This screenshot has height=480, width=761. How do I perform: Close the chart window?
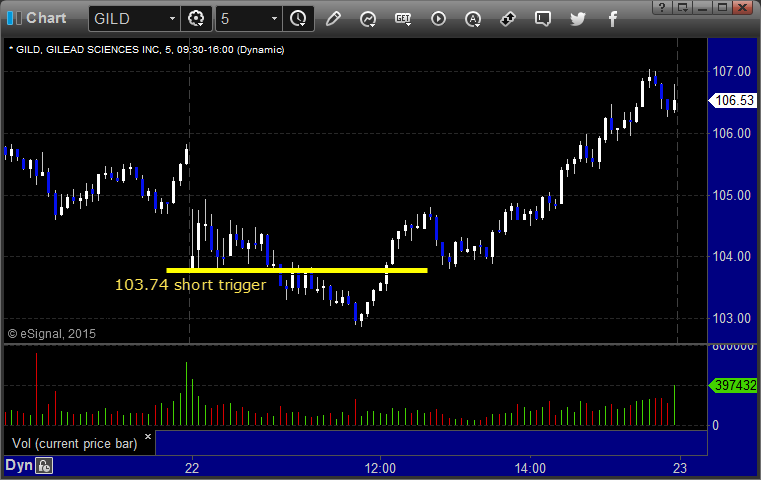[742, 7]
